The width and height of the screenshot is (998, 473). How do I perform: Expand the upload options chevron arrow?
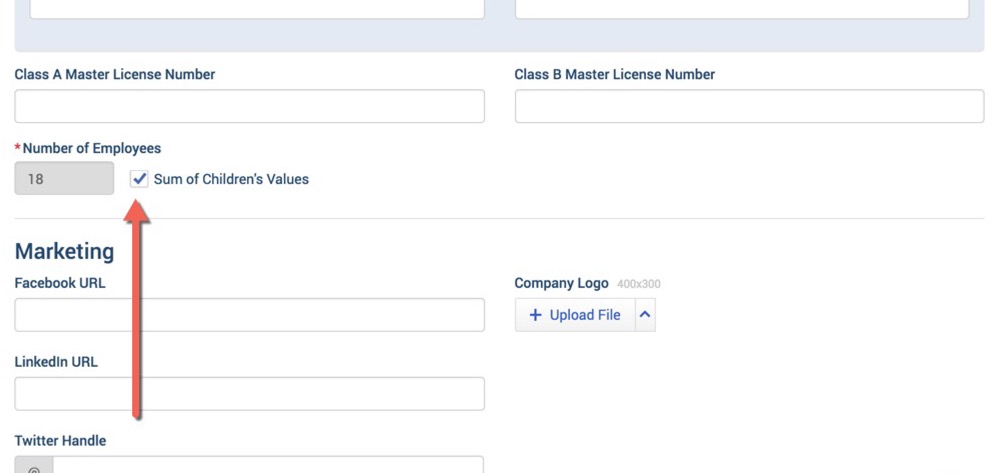[645, 315]
